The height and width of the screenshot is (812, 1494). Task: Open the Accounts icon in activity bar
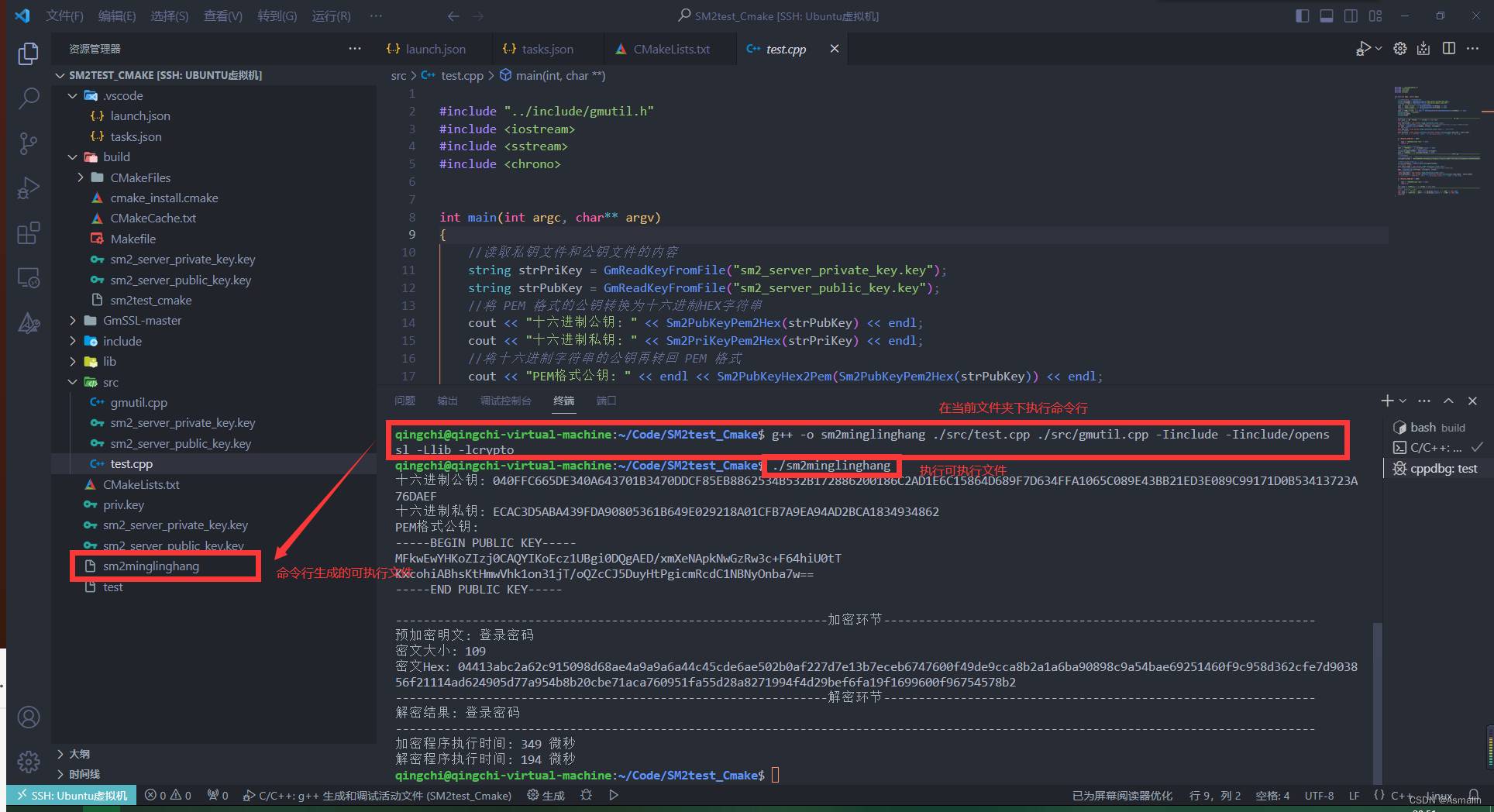pos(29,717)
